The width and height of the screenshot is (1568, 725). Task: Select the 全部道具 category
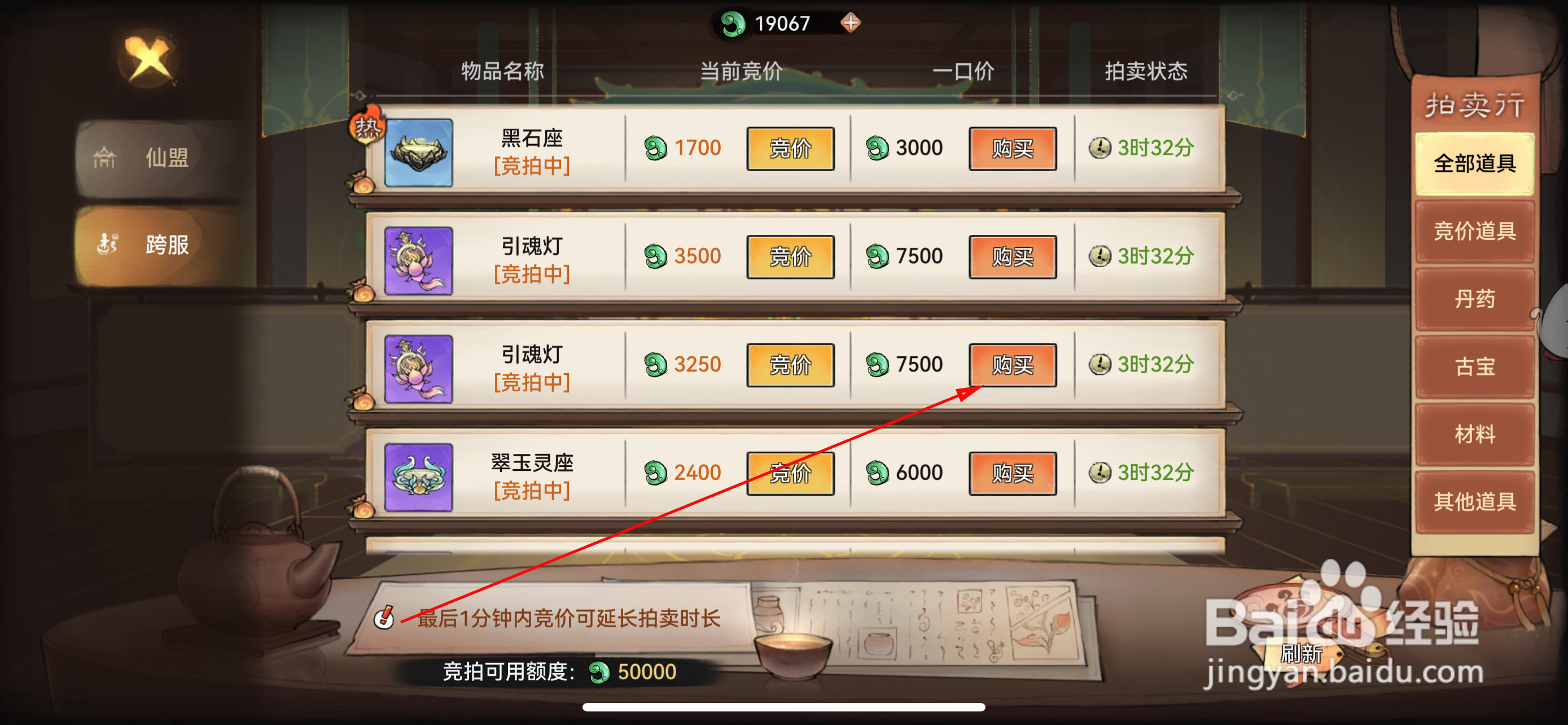(1474, 163)
